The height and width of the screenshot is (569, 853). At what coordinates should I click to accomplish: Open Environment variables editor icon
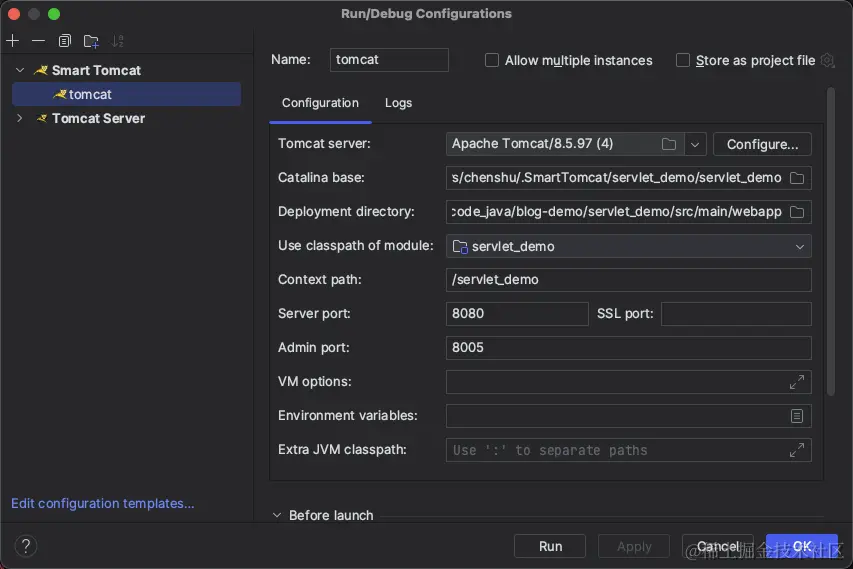(797, 416)
